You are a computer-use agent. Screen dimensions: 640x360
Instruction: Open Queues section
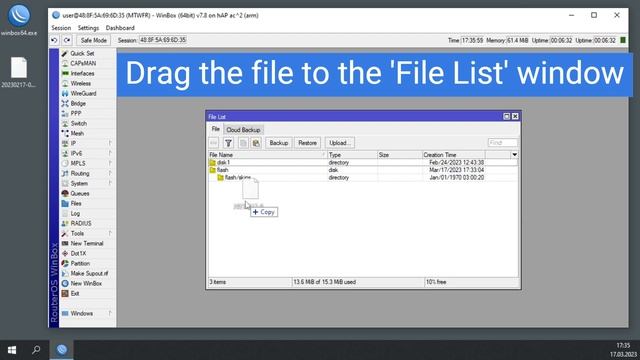80,193
